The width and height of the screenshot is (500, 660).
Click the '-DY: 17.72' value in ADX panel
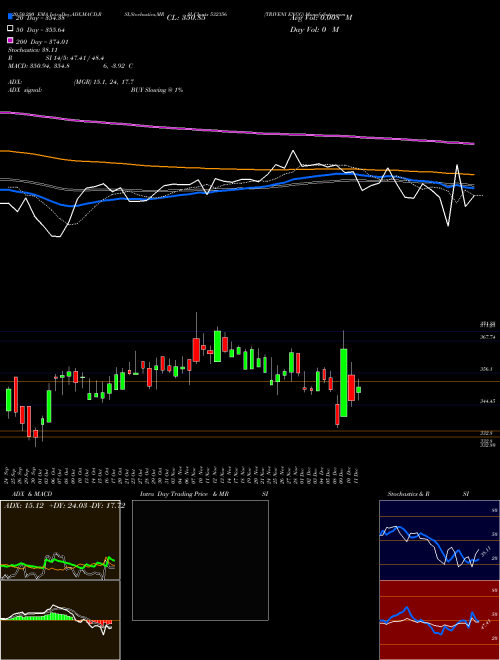pos(108,506)
